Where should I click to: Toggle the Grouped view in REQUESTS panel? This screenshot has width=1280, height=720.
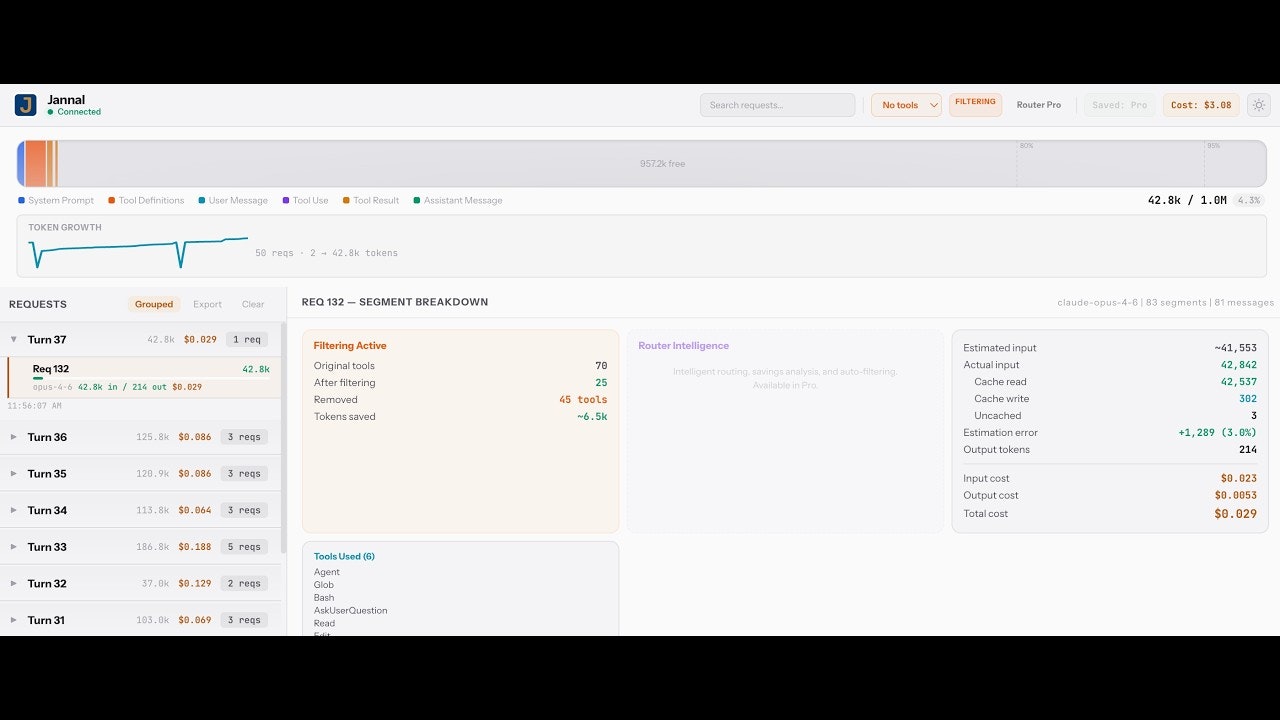click(x=153, y=304)
